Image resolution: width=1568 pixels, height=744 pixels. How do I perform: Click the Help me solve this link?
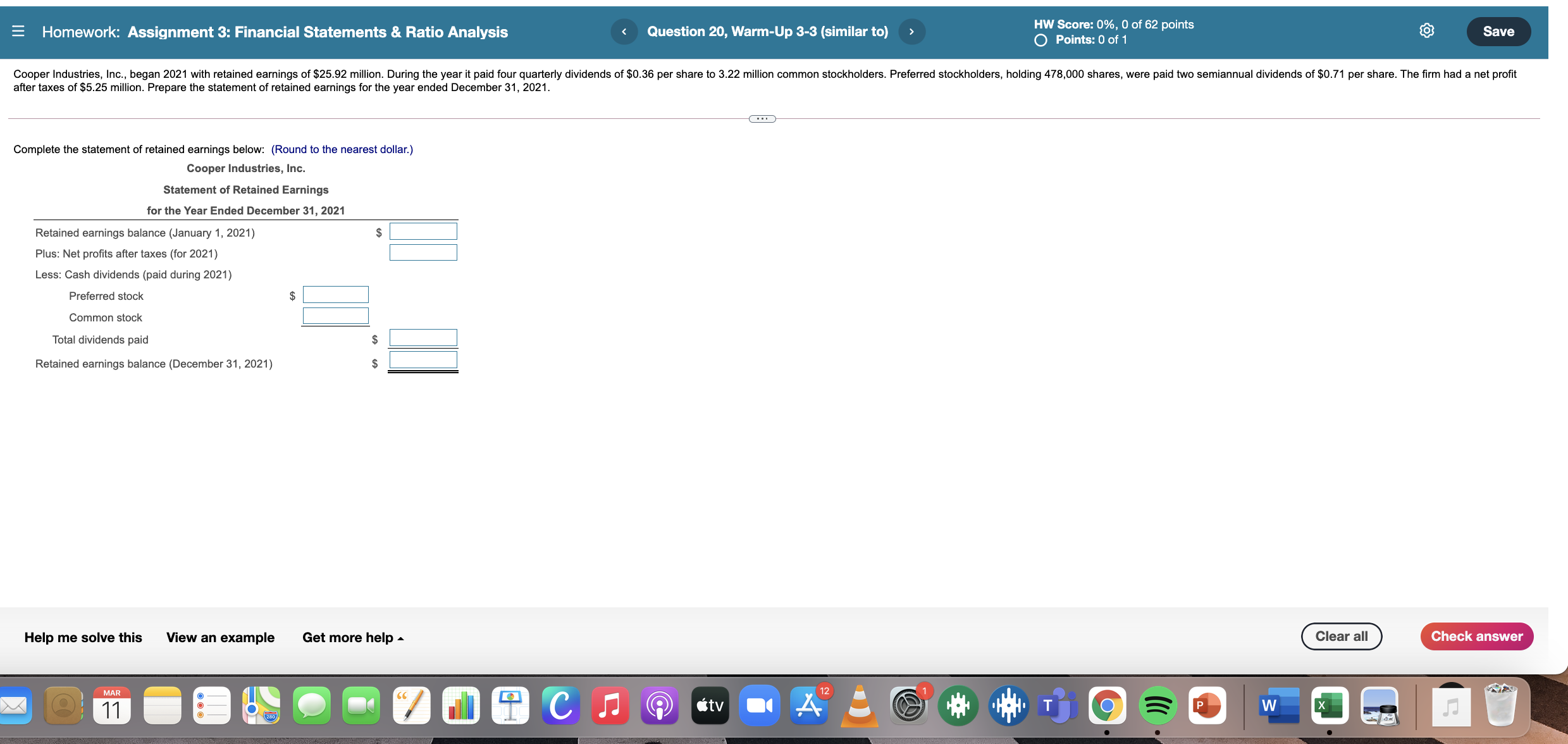pos(83,637)
